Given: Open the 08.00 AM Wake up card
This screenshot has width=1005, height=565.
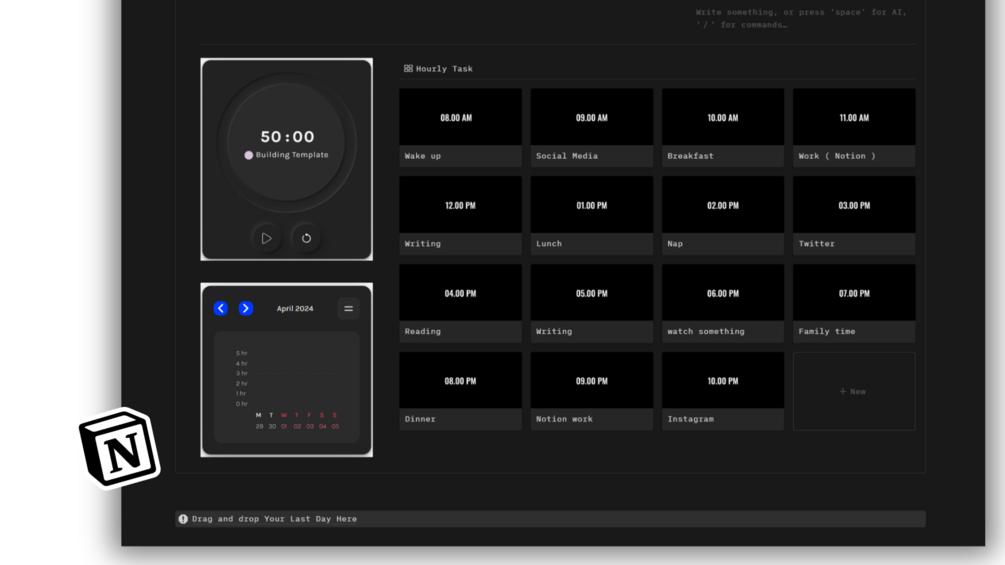Looking at the screenshot, I should (460, 127).
